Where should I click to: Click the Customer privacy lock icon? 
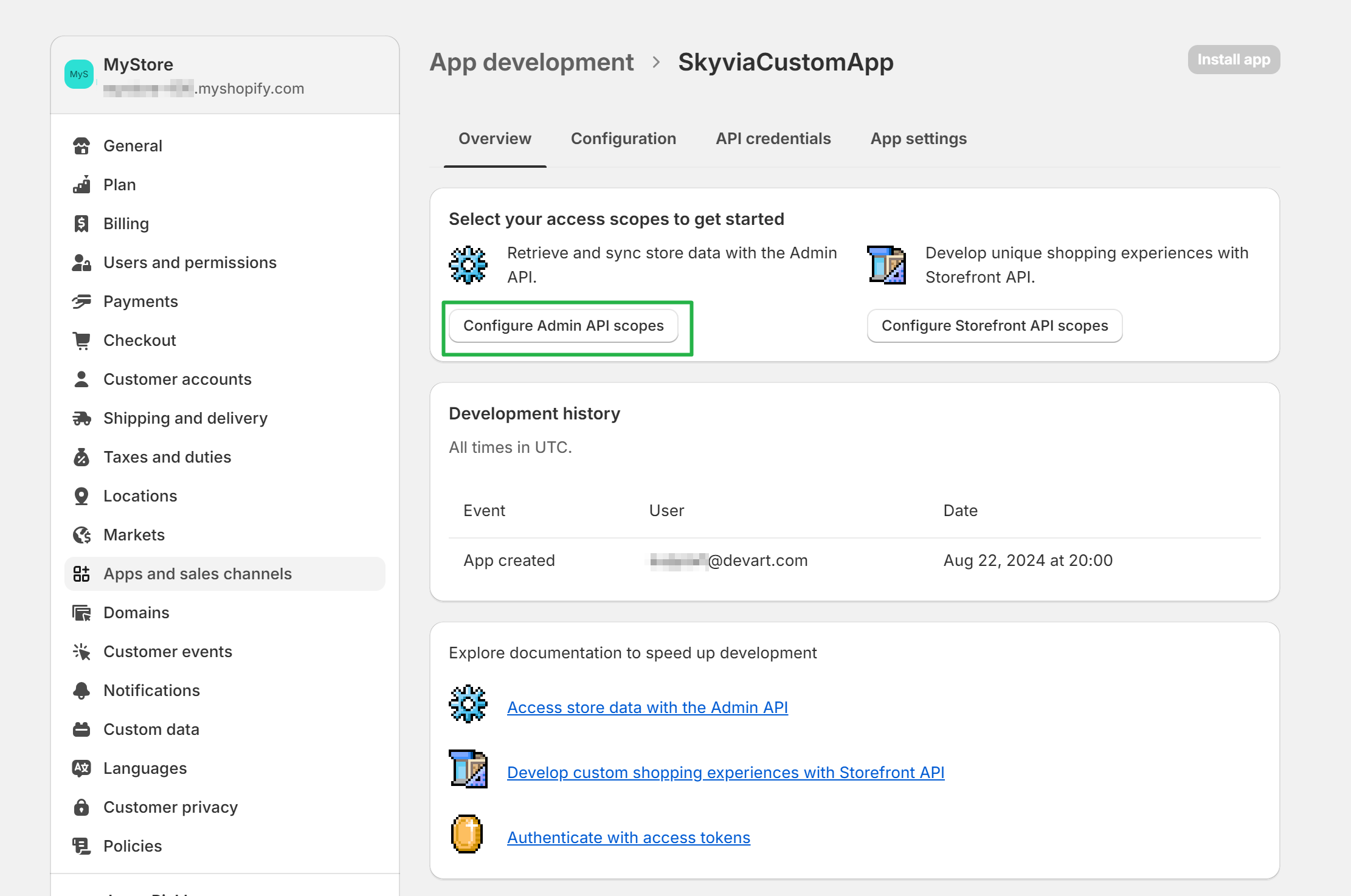click(x=81, y=807)
